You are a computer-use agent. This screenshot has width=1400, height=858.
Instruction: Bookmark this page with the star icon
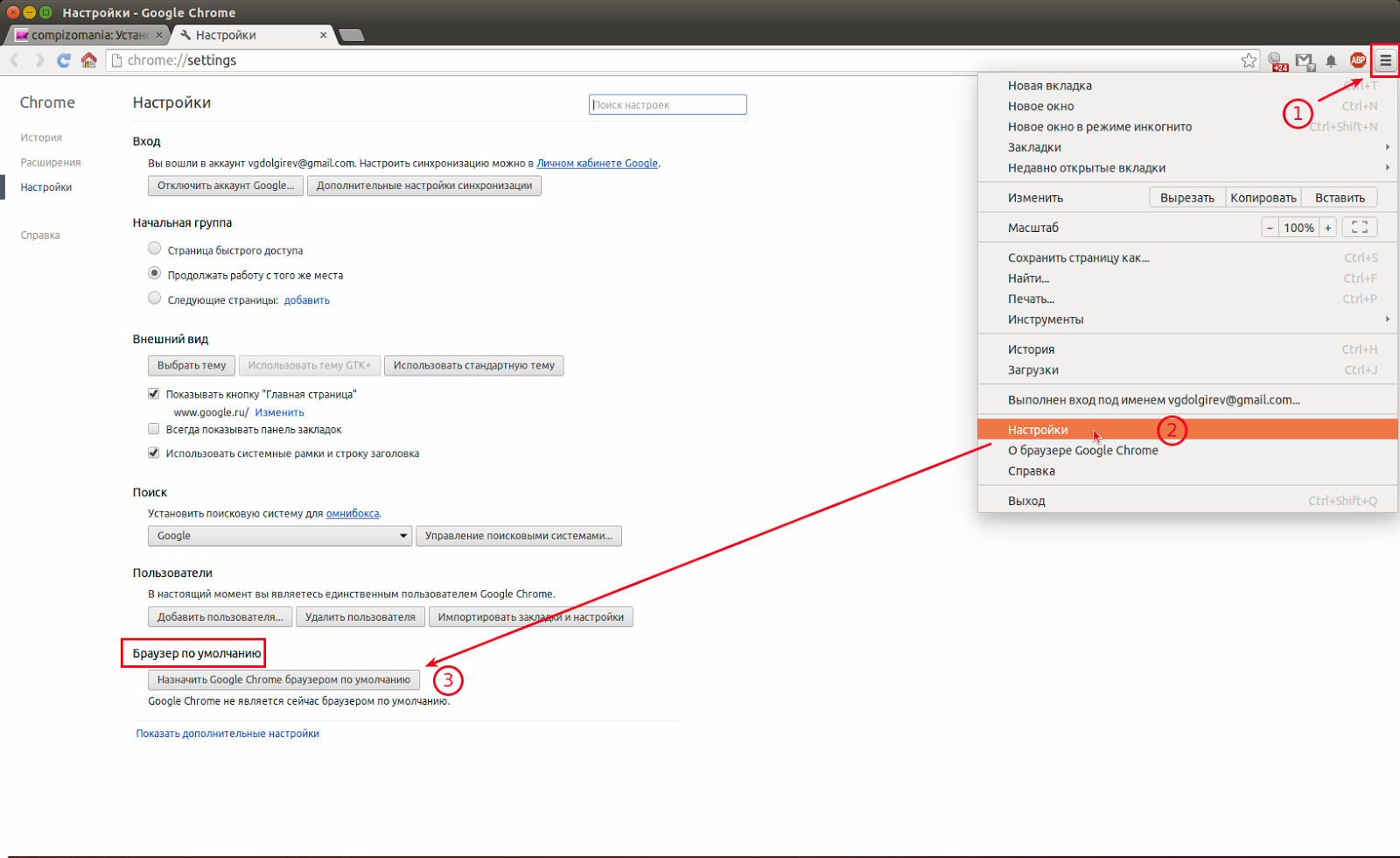coord(1249,60)
